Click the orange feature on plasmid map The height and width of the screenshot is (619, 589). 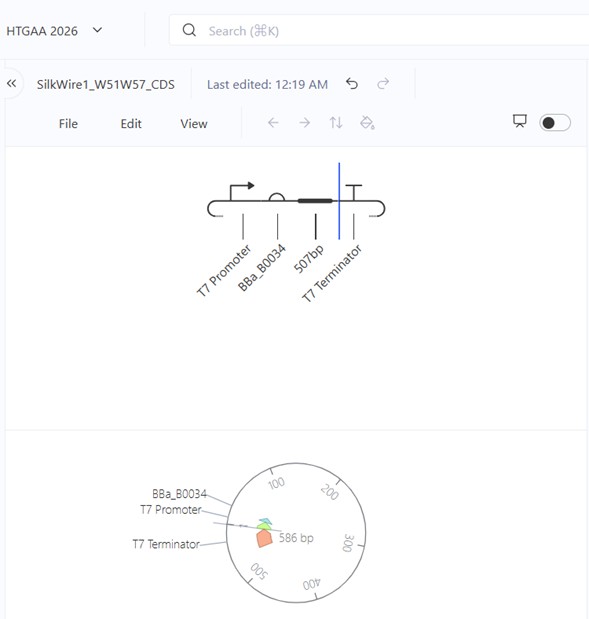coord(264,538)
